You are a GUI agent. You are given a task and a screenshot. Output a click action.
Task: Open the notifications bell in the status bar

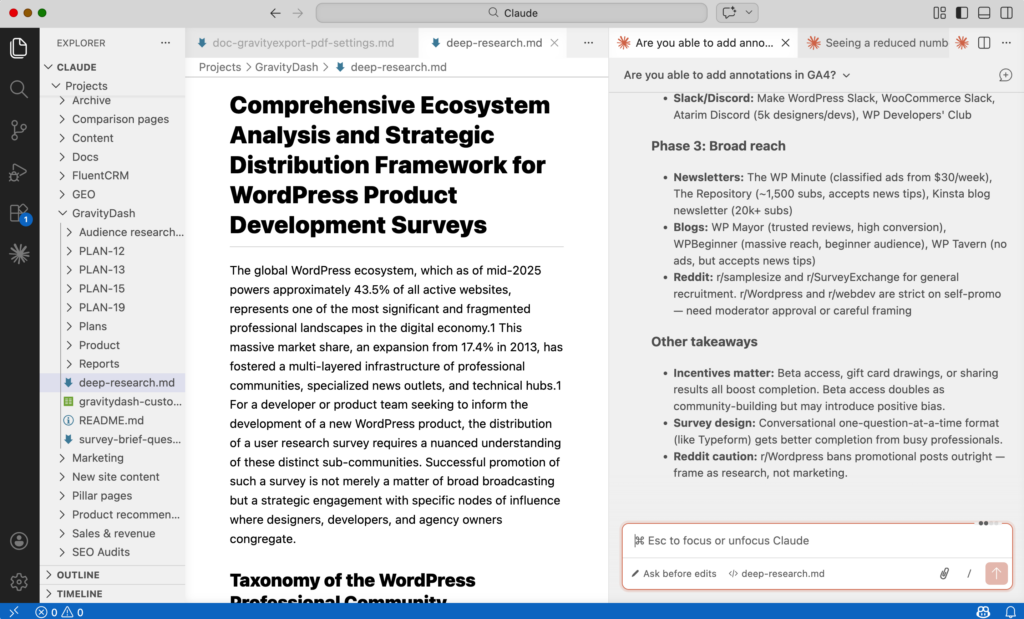point(1012,611)
